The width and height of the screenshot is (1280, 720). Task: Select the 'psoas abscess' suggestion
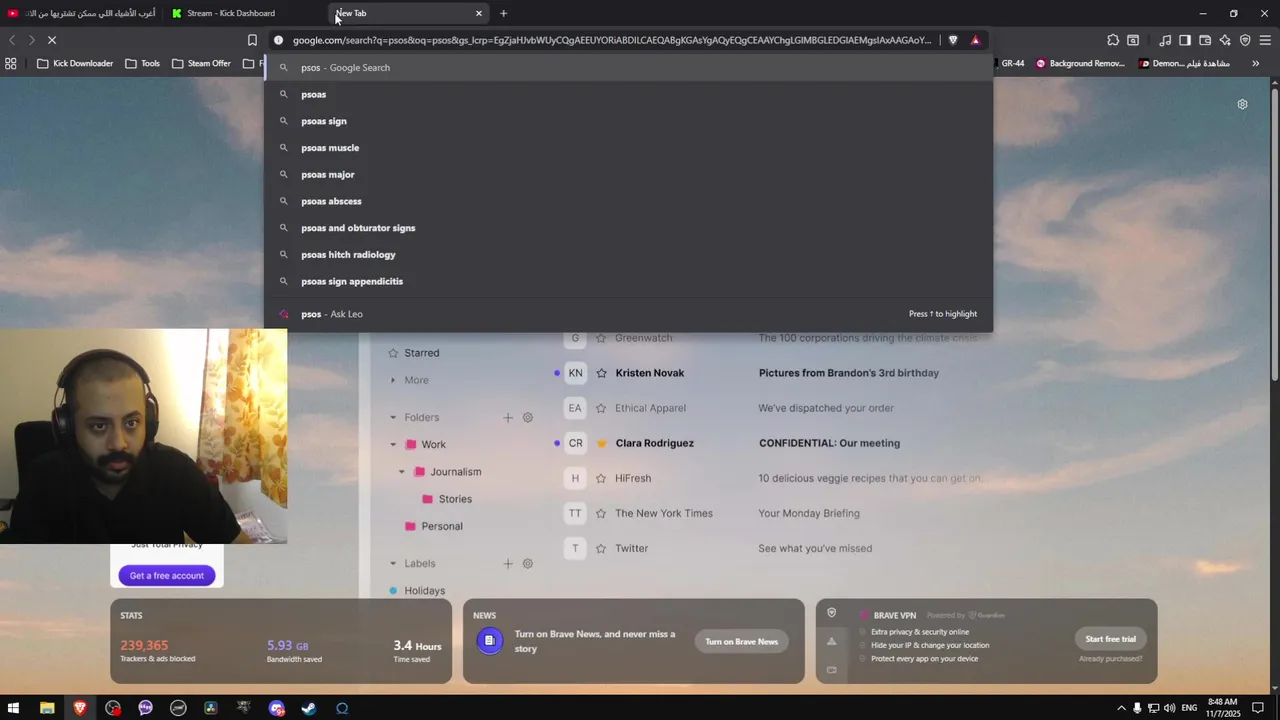[x=628, y=201]
